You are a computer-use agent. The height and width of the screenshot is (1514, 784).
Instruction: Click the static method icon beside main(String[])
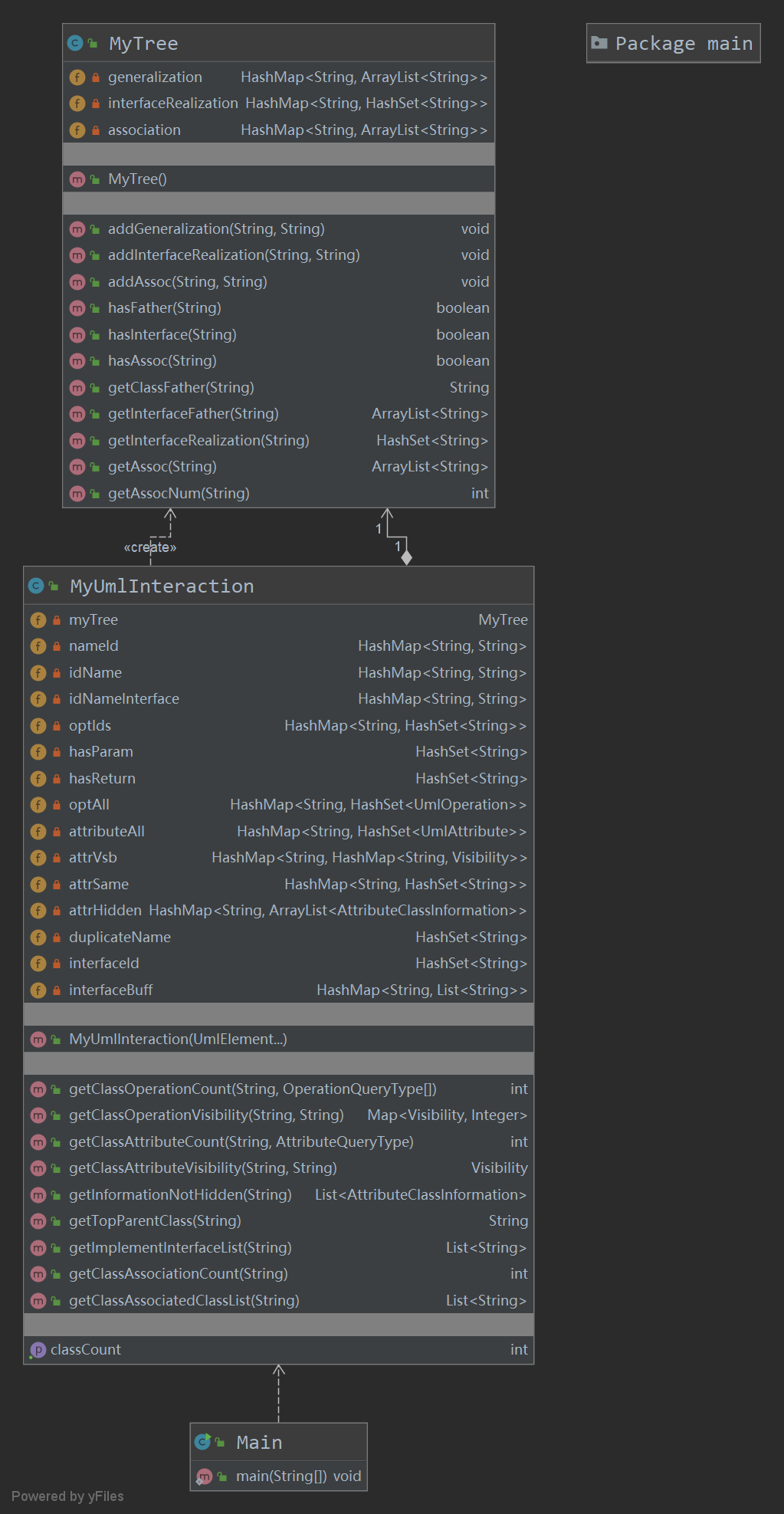[204, 1476]
